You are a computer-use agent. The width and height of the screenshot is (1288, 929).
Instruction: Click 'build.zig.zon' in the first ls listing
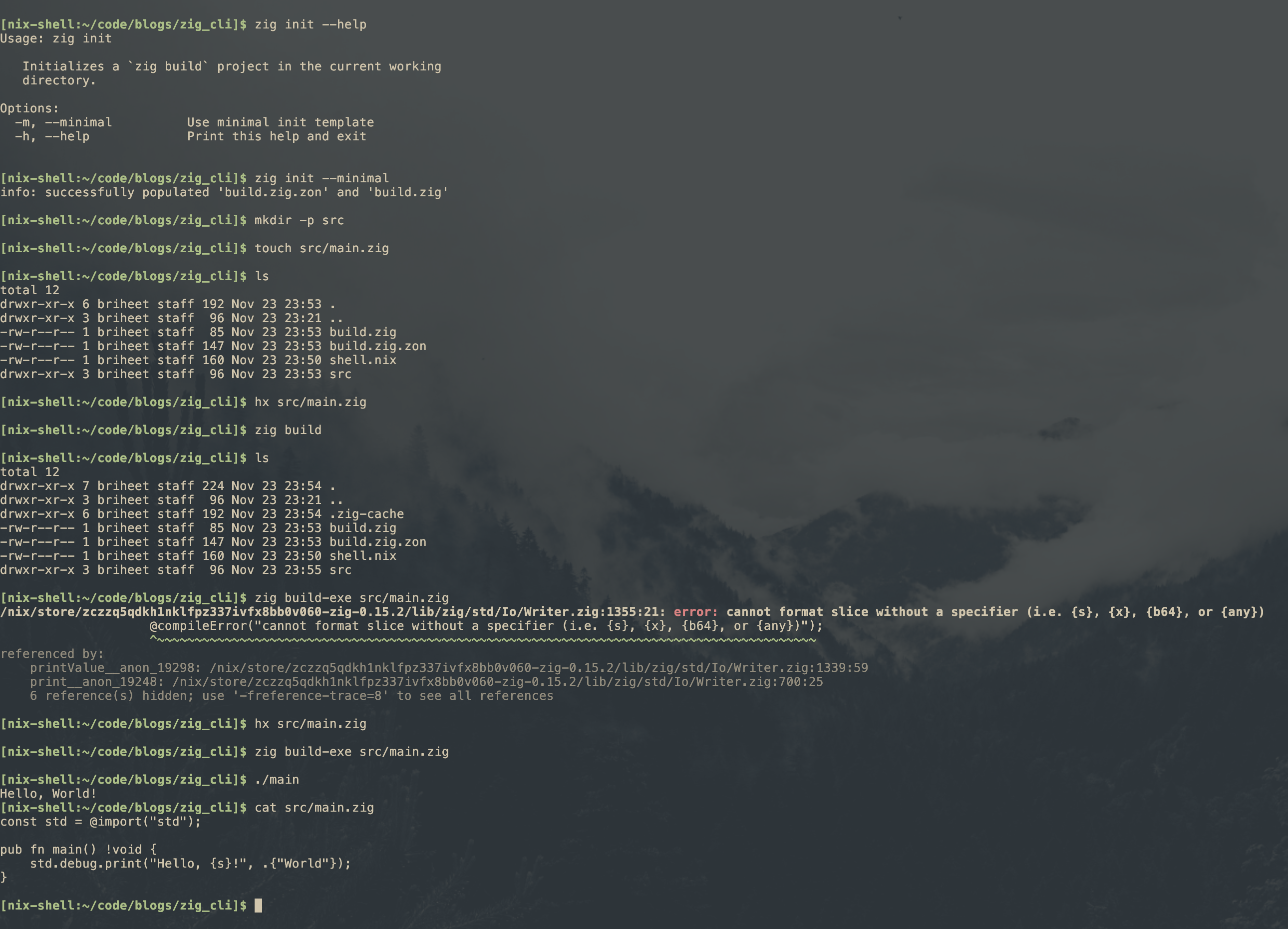(377, 346)
